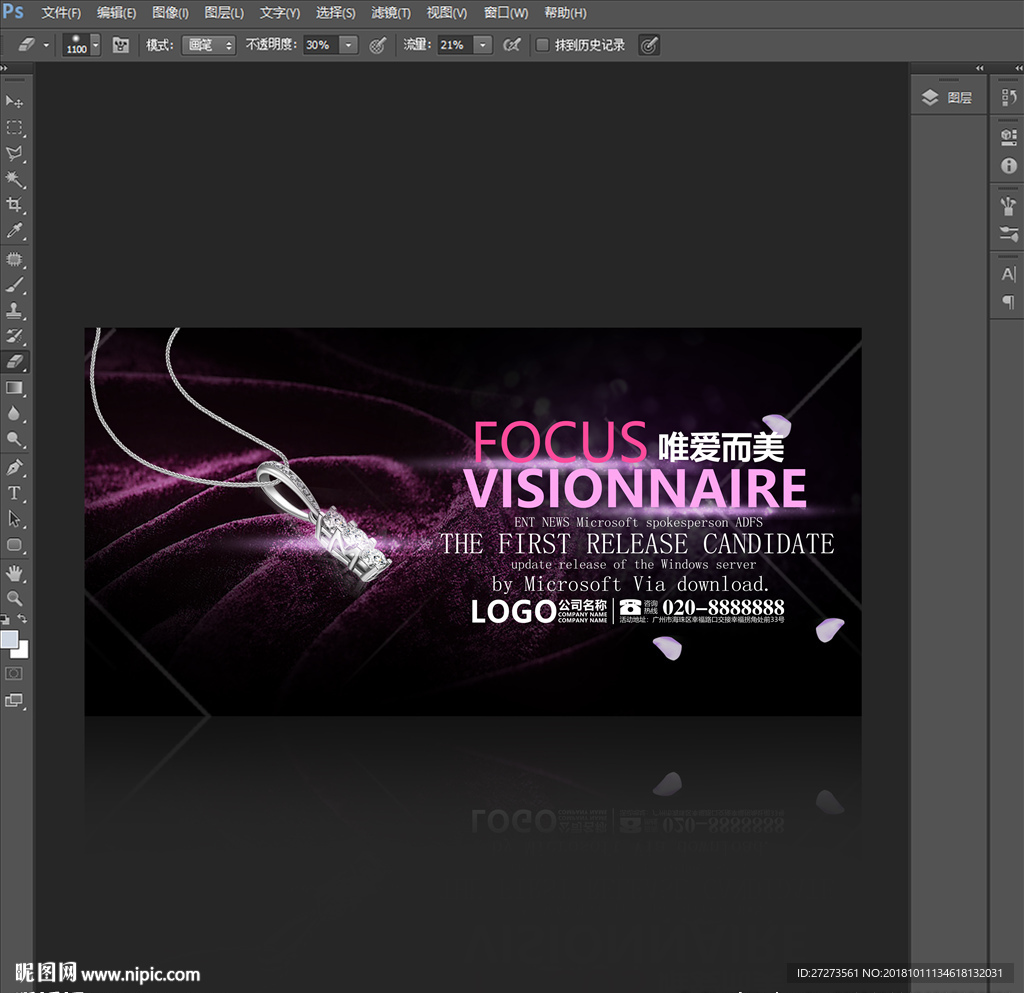Expand the opacity 30% dropdown arrow
This screenshot has height=993, width=1024.
click(348, 45)
